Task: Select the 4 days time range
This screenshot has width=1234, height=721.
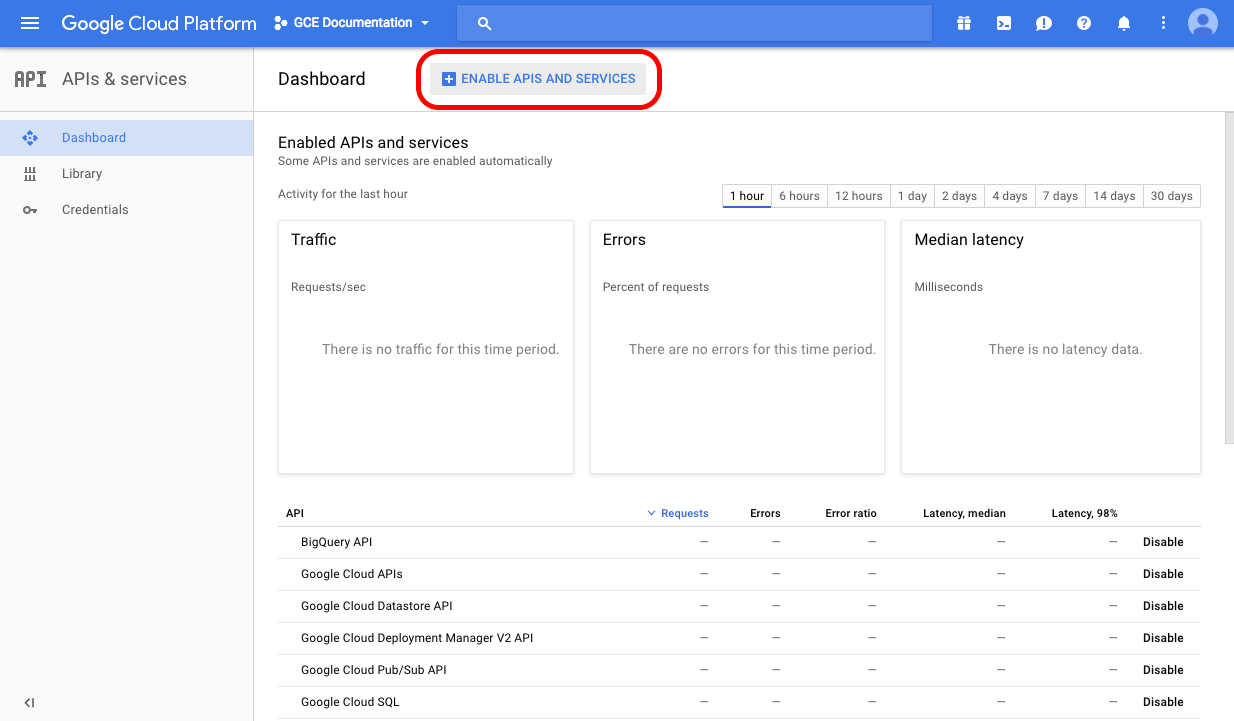Action: (1010, 196)
